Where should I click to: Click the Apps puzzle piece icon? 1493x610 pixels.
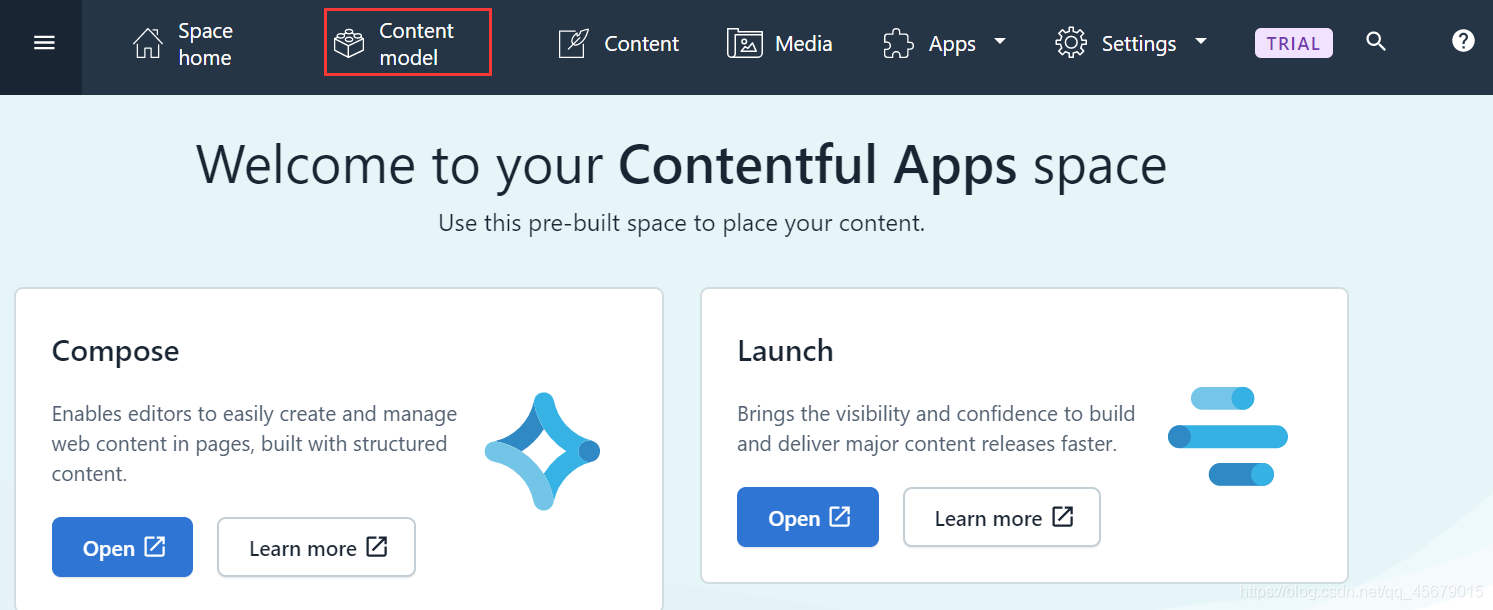click(898, 44)
